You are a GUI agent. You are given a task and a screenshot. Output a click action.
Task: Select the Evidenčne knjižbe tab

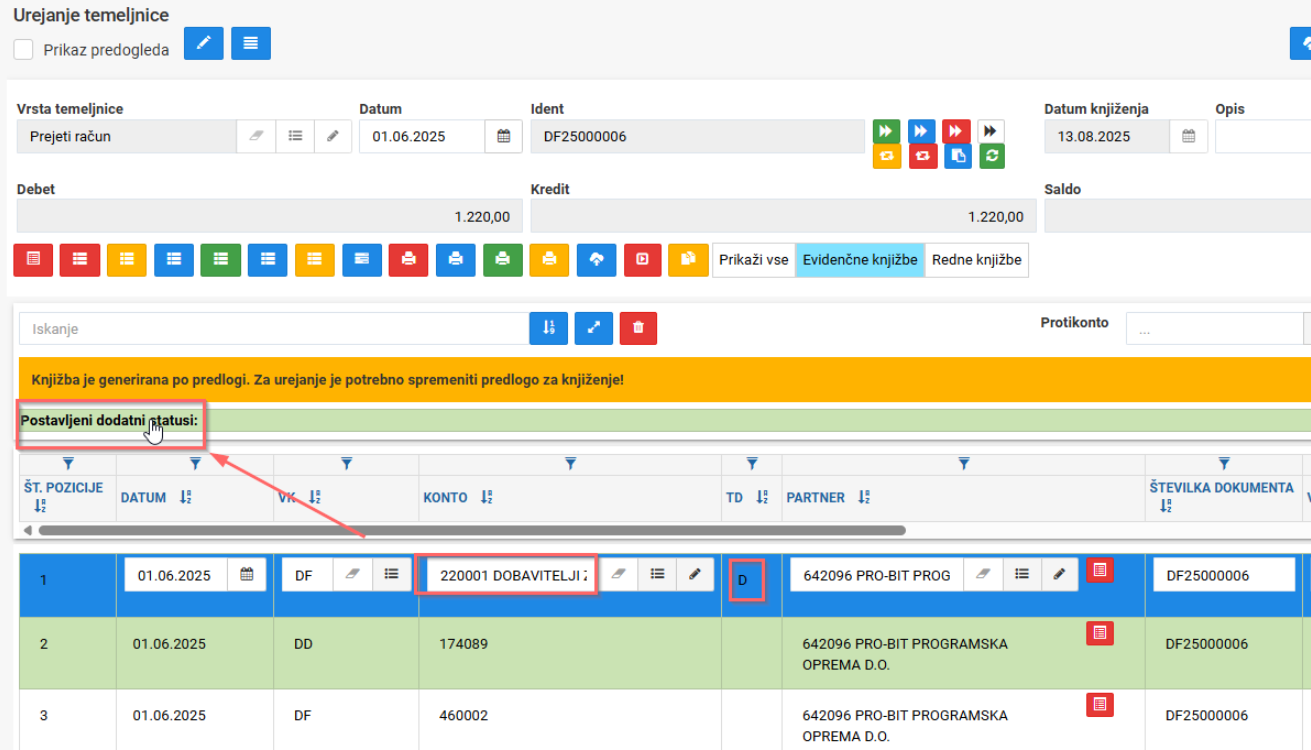point(860,260)
